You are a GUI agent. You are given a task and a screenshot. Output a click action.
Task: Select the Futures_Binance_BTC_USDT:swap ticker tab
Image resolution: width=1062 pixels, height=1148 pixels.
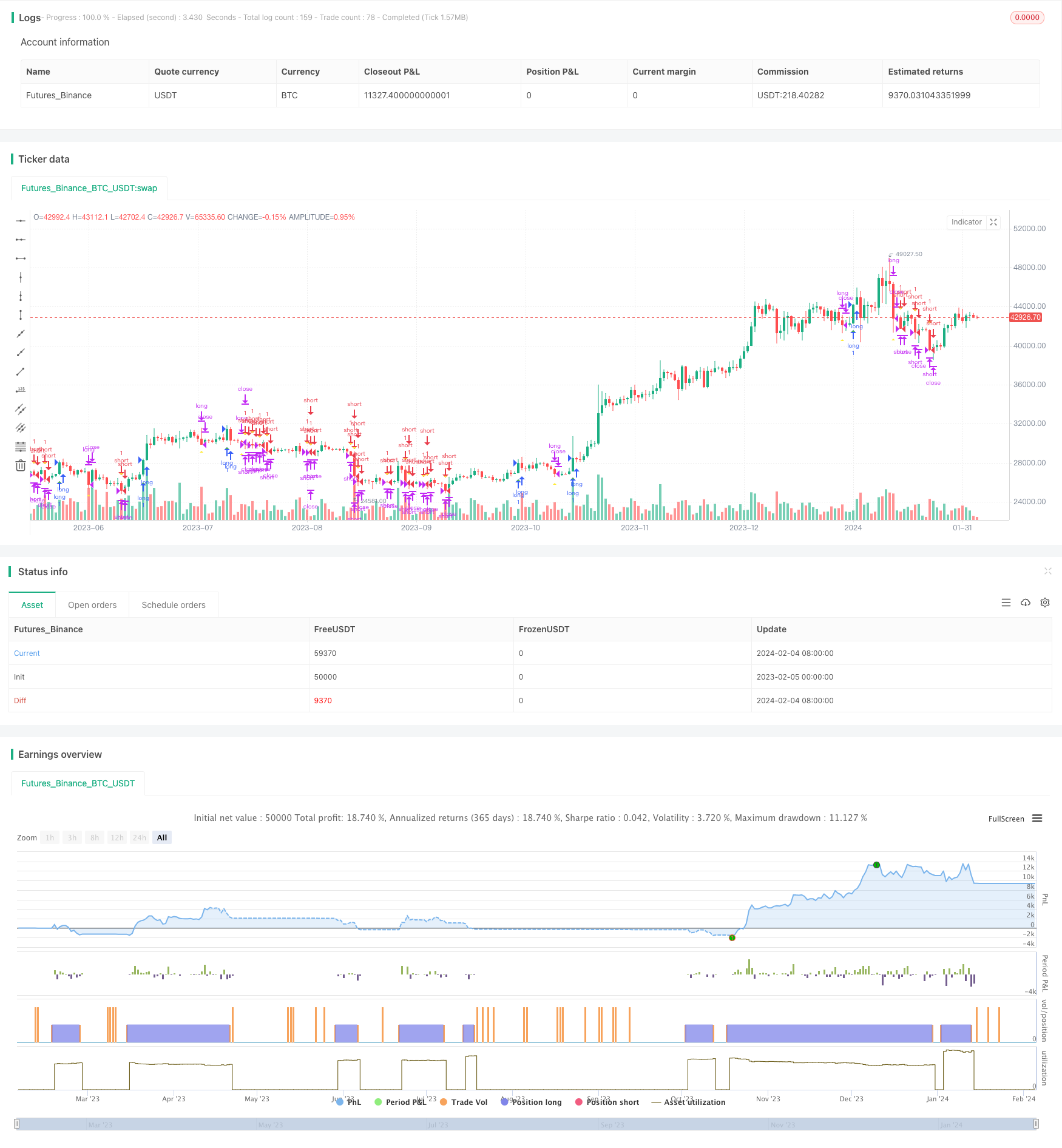tap(89, 188)
